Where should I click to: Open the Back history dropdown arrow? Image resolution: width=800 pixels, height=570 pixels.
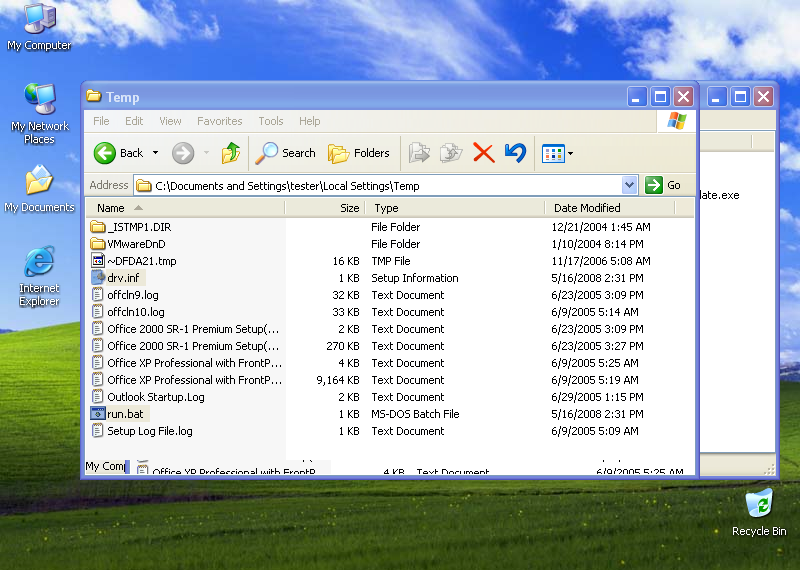pyautogui.click(x=156, y=153)
